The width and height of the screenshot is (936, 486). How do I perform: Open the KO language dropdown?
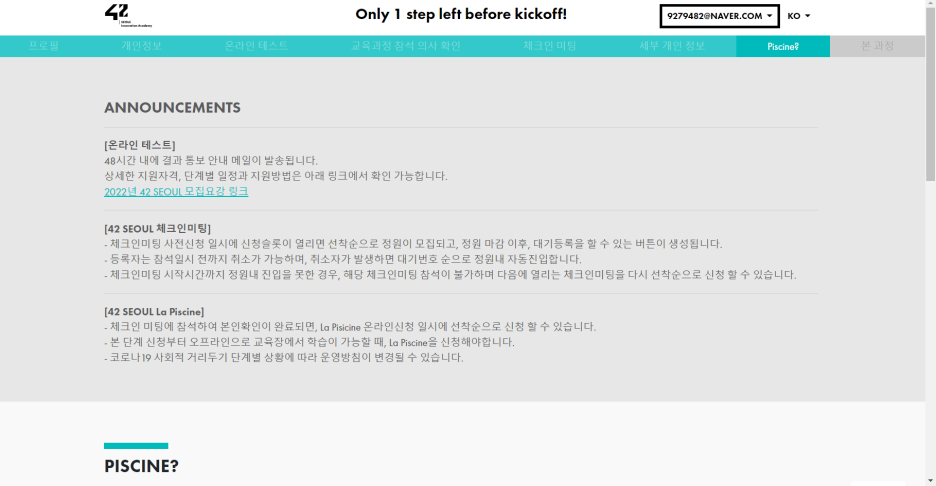[798, 16]
